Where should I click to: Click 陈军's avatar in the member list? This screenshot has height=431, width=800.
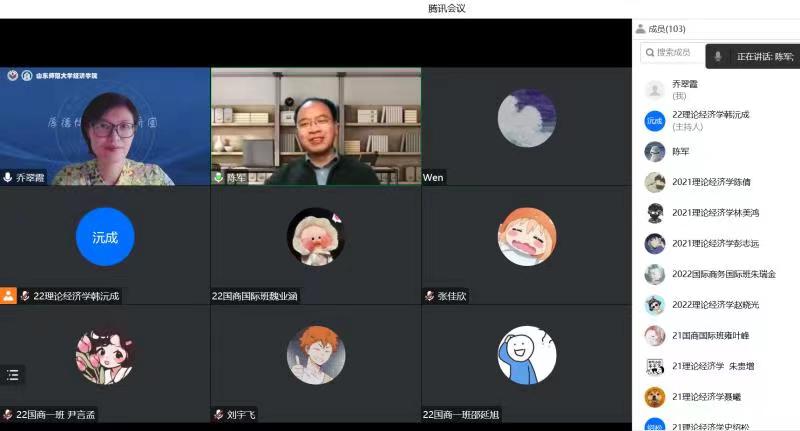point(655,151)
